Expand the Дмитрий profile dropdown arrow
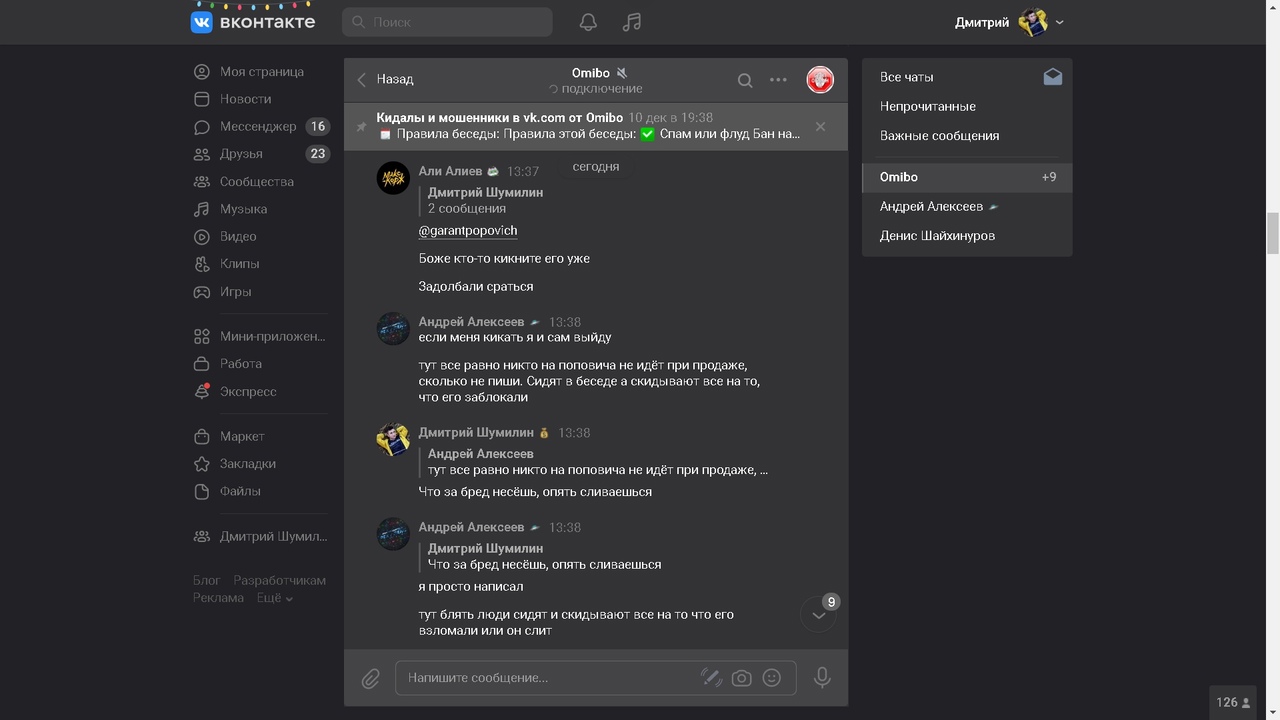Image resolution: width=1280 pixels, height=720 pixels. point(1060,22)
